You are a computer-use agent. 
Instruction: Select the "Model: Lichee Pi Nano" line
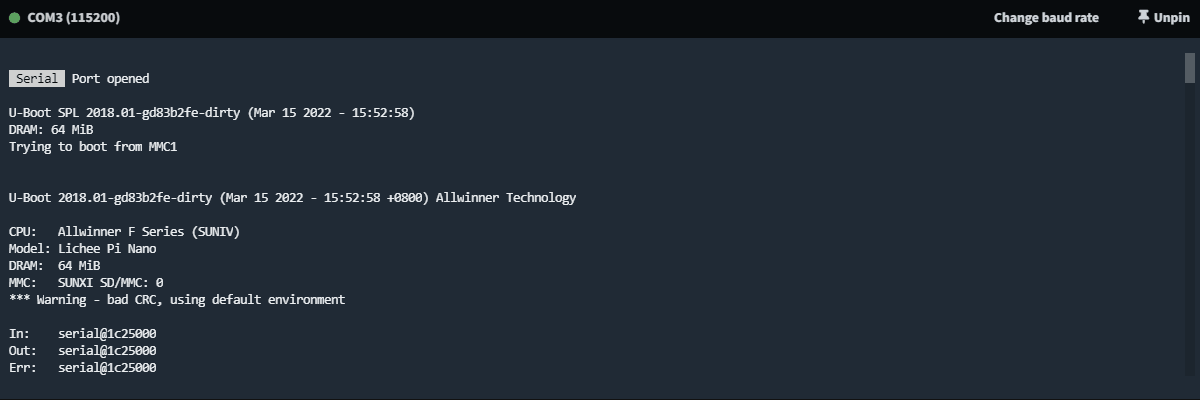point(82,249)
